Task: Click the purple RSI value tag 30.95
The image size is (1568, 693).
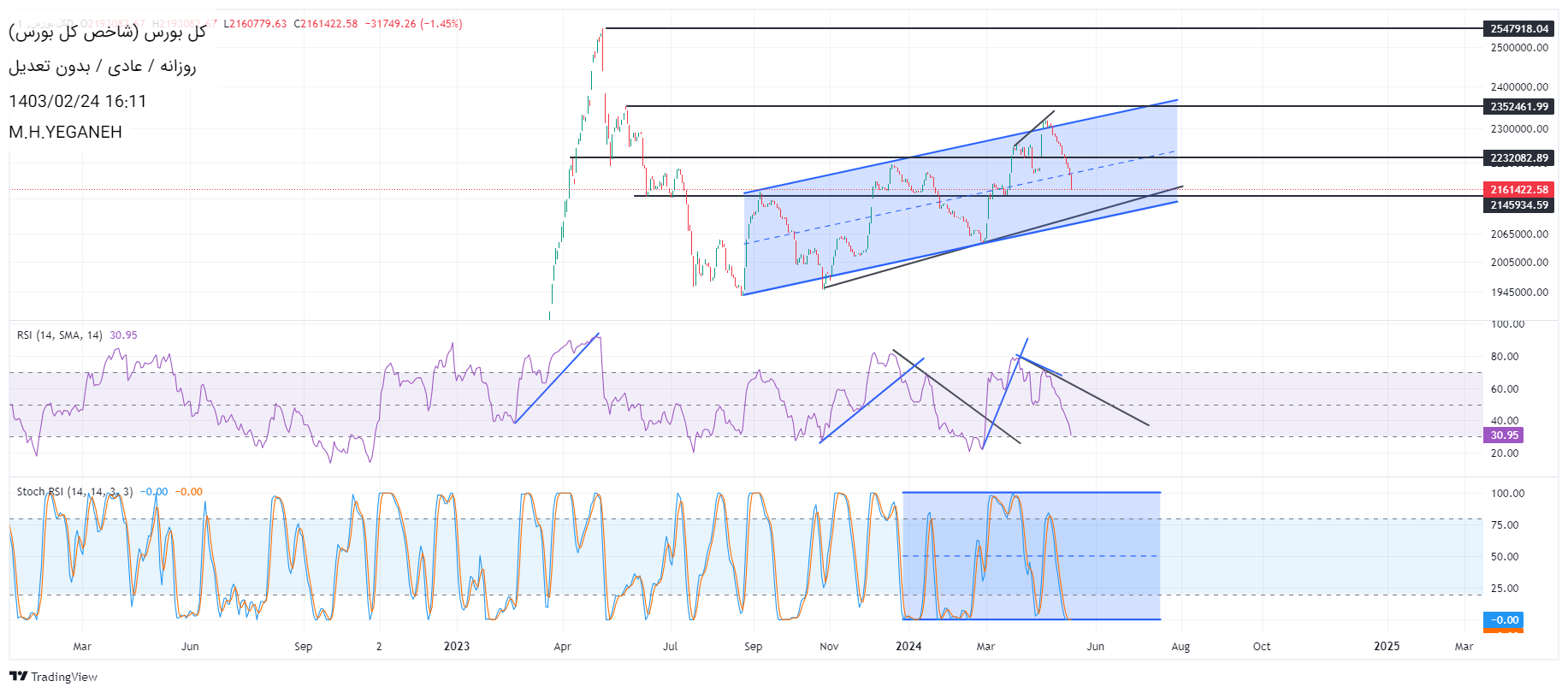Action: click(1504, 435)
